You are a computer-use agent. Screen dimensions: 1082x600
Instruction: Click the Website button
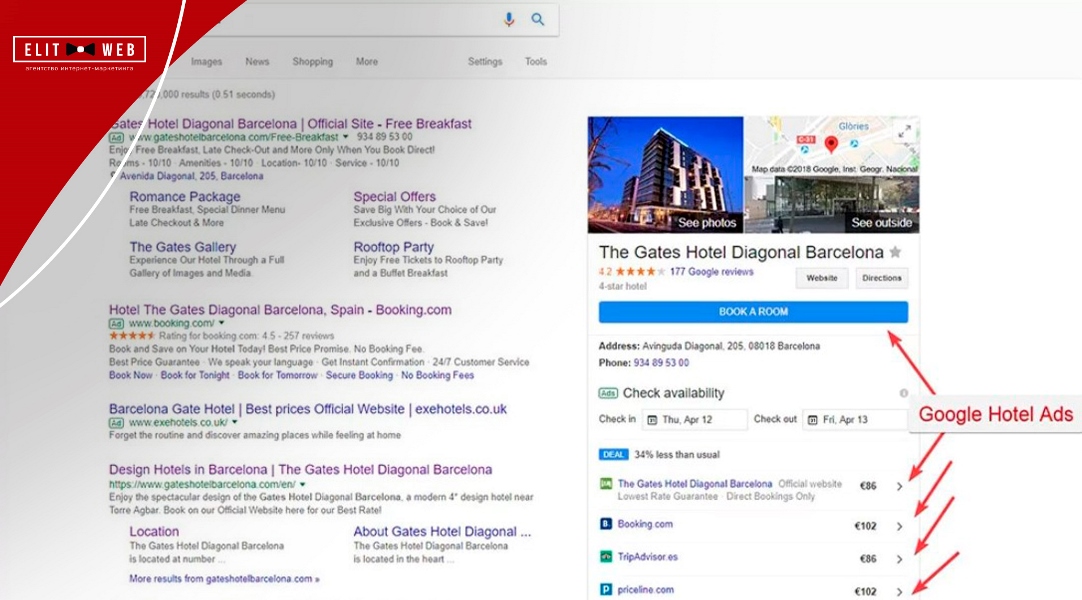[822, 278]
